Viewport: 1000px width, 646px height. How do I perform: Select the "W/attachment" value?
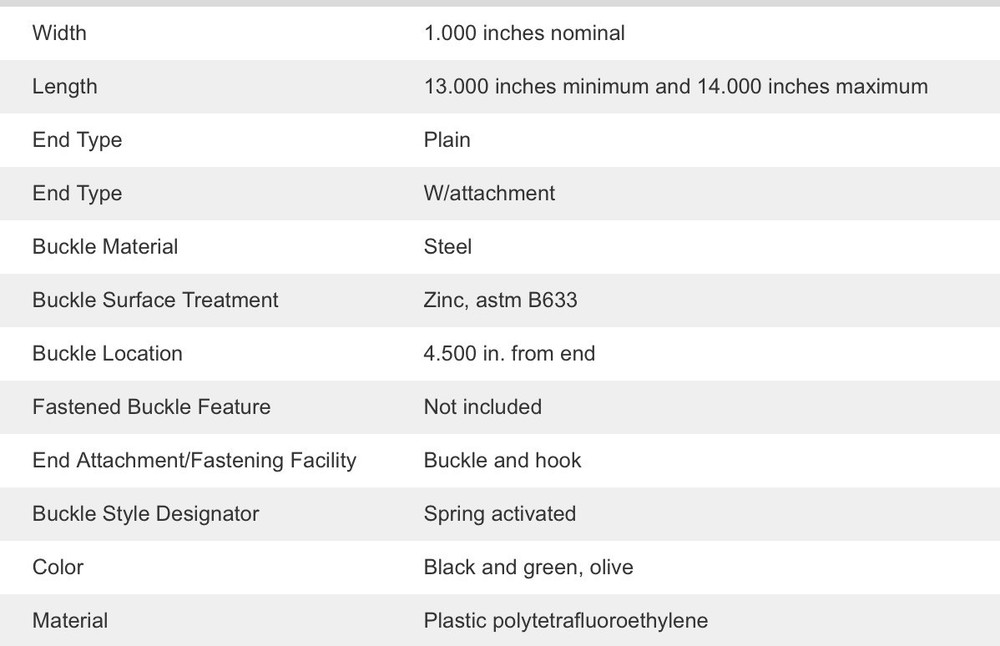tap(489, 193)
